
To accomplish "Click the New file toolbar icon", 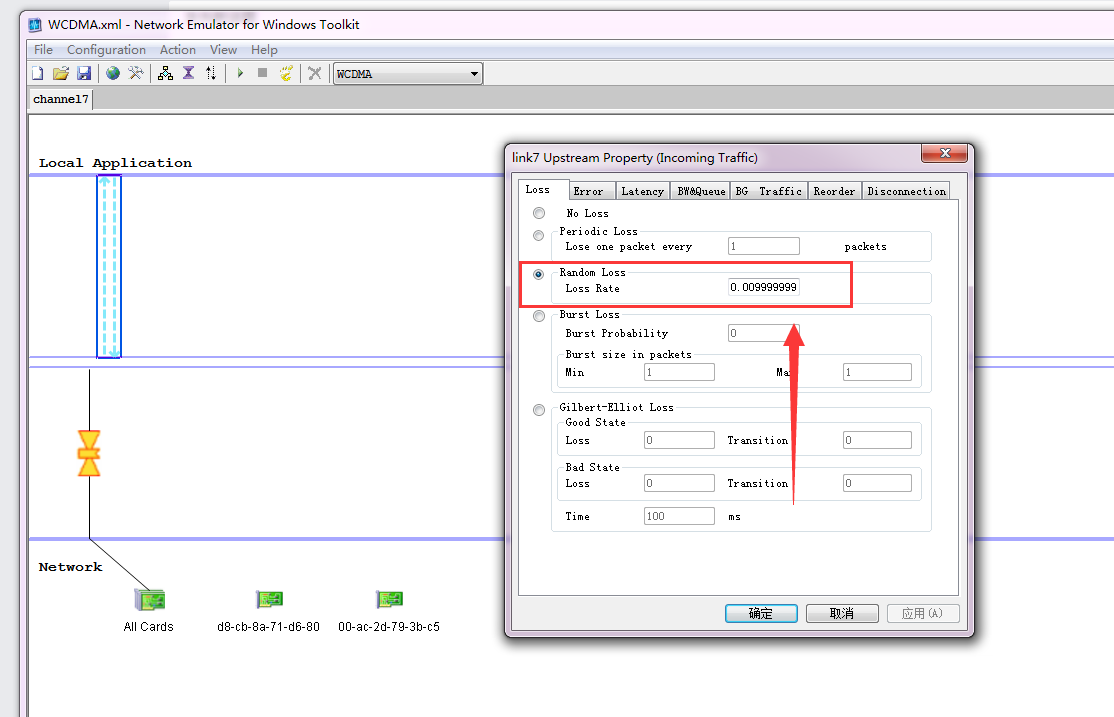I will (x=38, y=73).
